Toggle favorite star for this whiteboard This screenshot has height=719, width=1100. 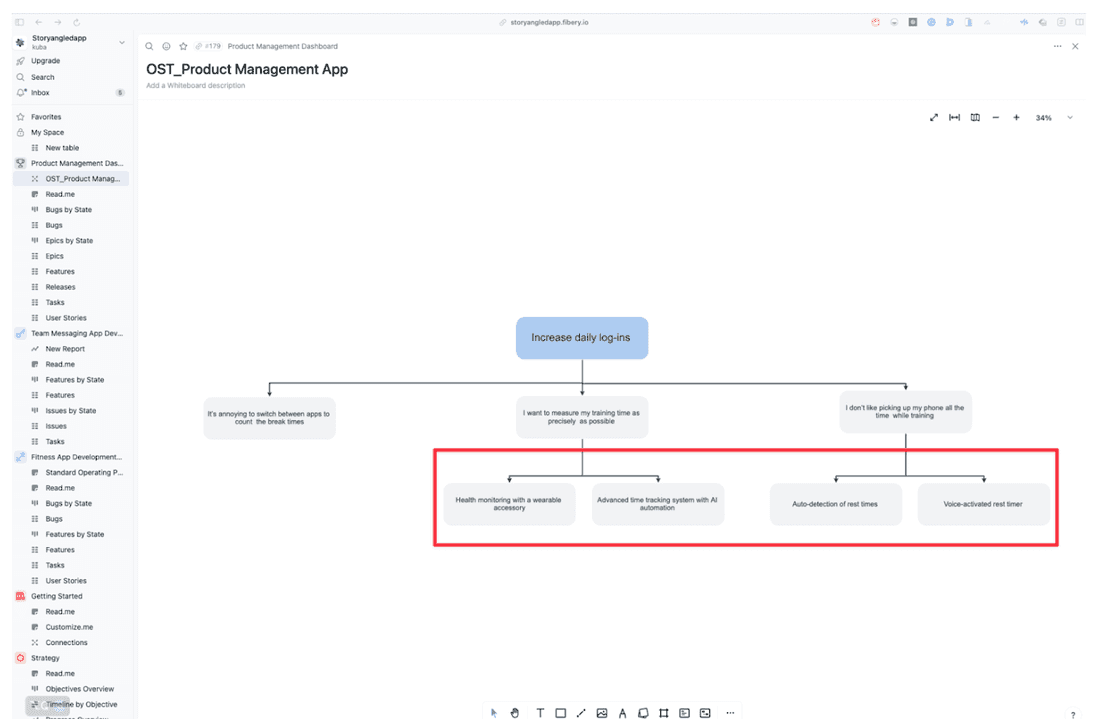[x=183, y=46]
